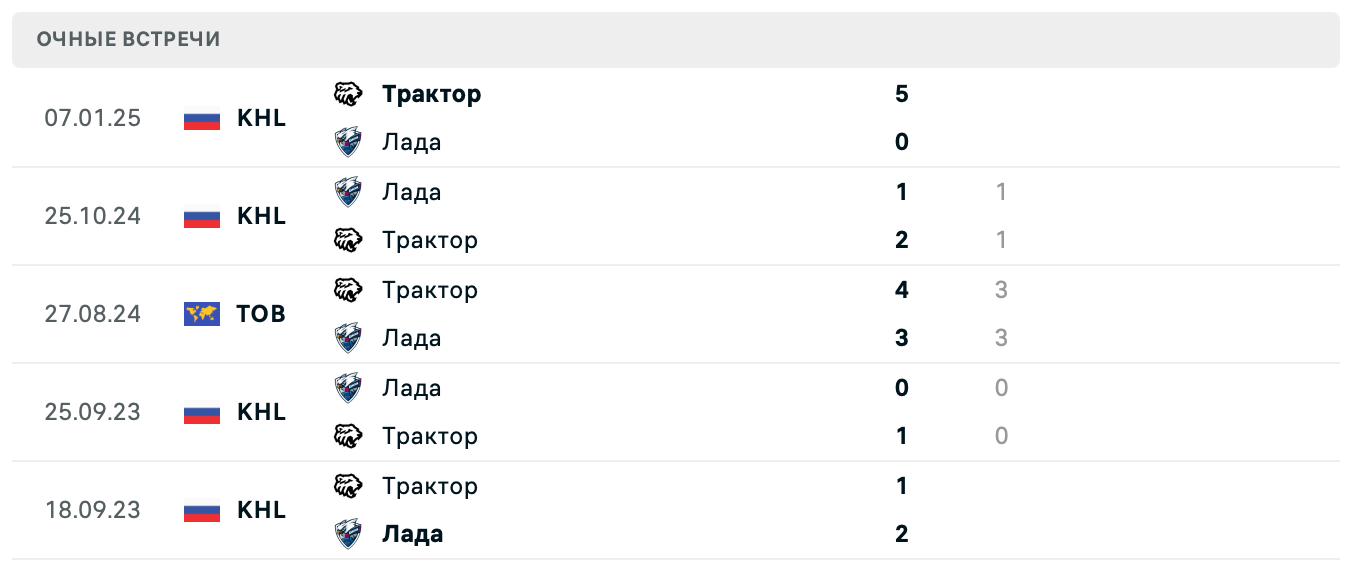This screenshot has width=1354, height=578.
Task: Select the world map icon of the 27.08.24 friendly
Action: pos(201,313)
